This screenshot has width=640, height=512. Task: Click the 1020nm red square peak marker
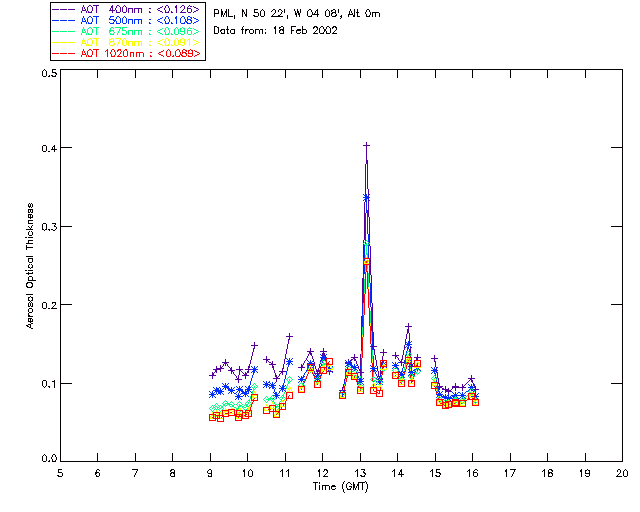click(x=367, y=261)
